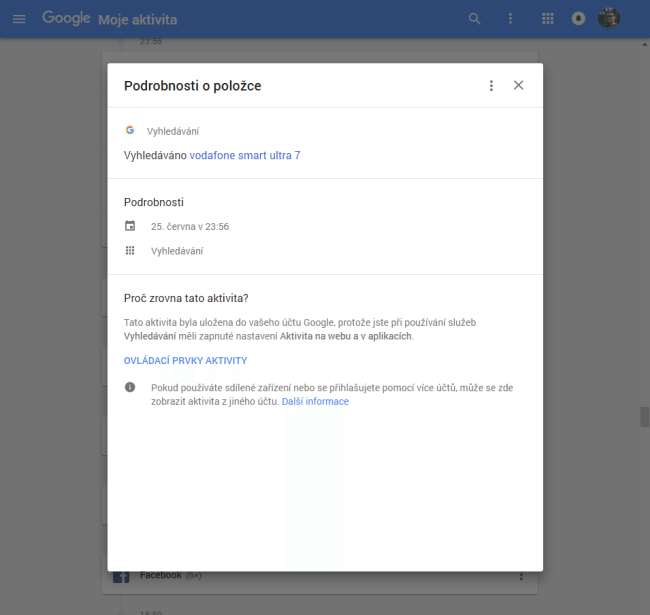Screen dimensions: 650x615
Task: Open options for Facebook activity row
Action: click(521, 576)
